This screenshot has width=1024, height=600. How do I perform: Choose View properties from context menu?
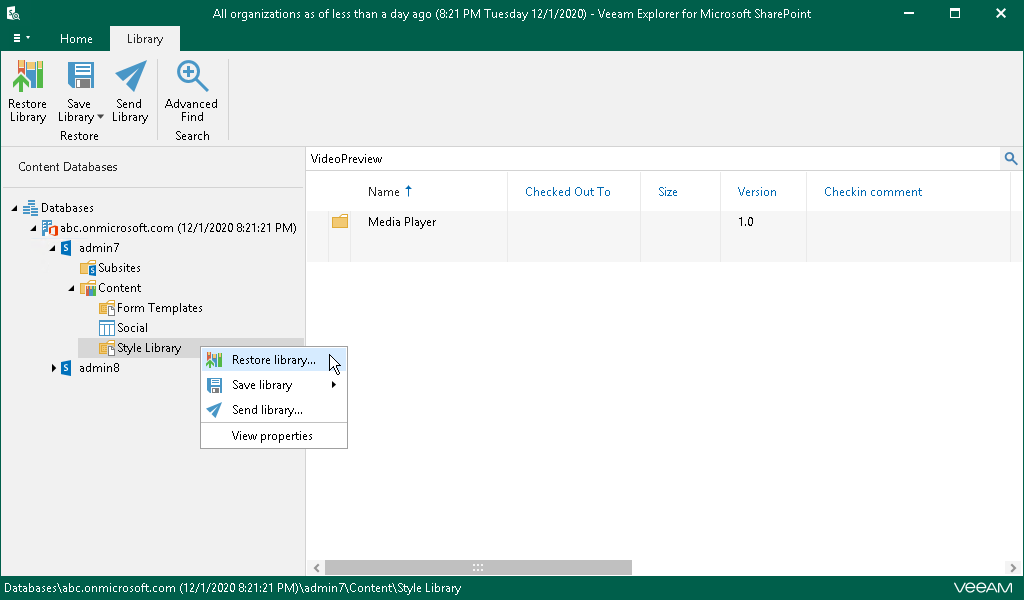click(x=274, y=436)
